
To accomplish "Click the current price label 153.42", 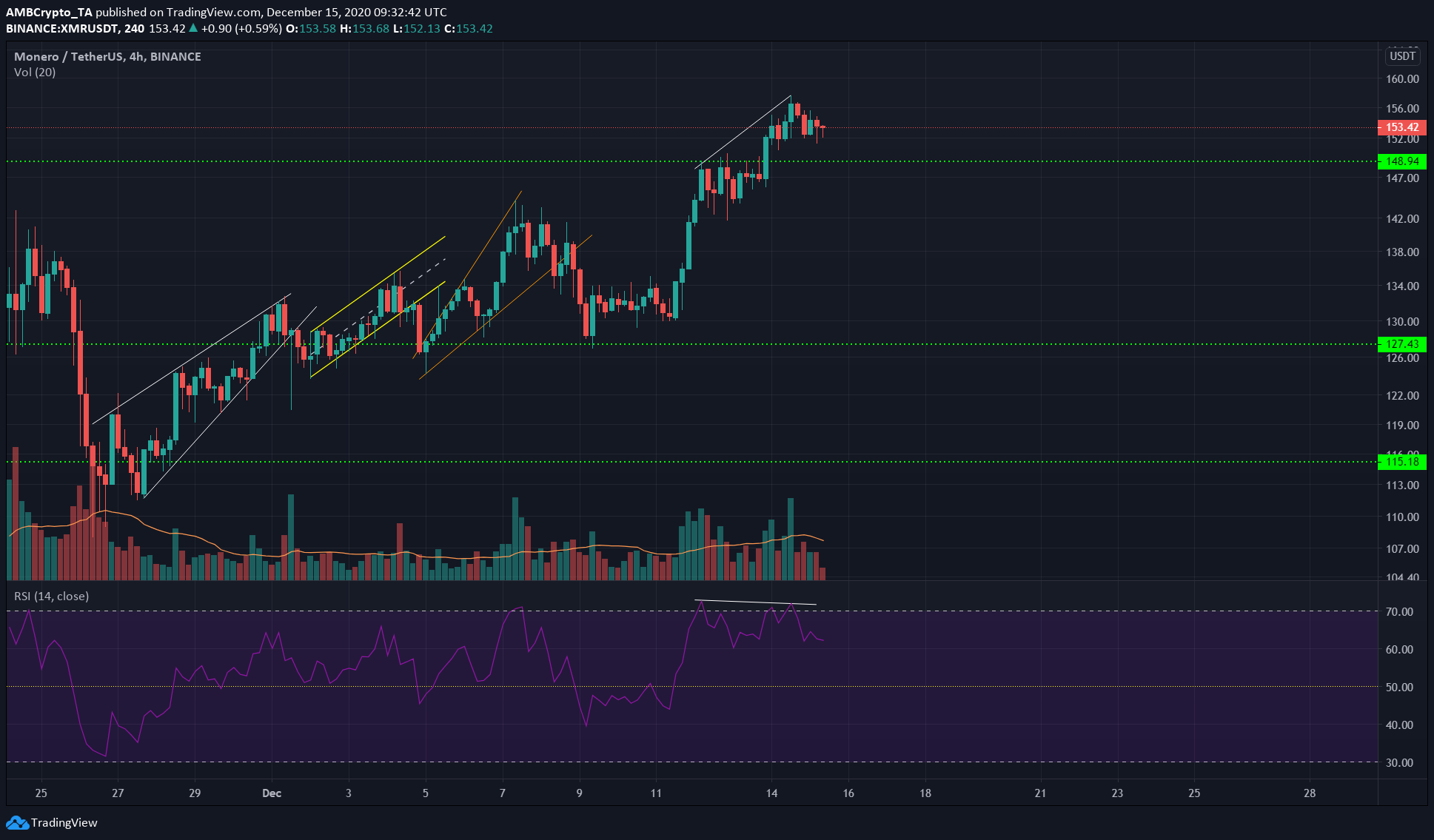I will [x=1402, y=127].
